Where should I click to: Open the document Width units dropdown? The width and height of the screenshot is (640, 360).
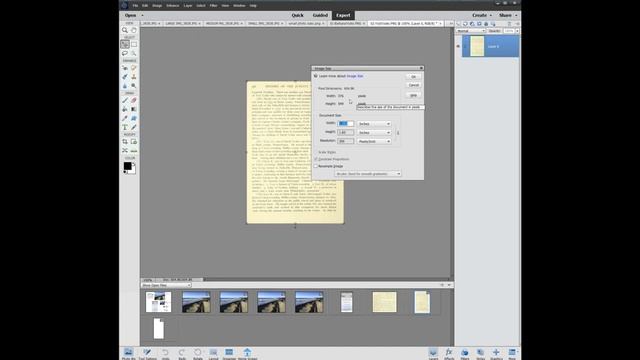pyautogui.click(x=374, y=124)
